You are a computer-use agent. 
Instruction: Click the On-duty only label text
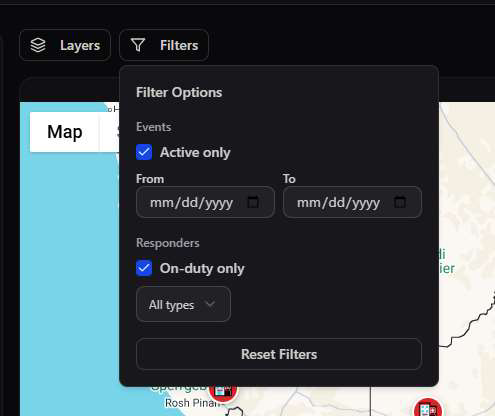tap(202, 268)
